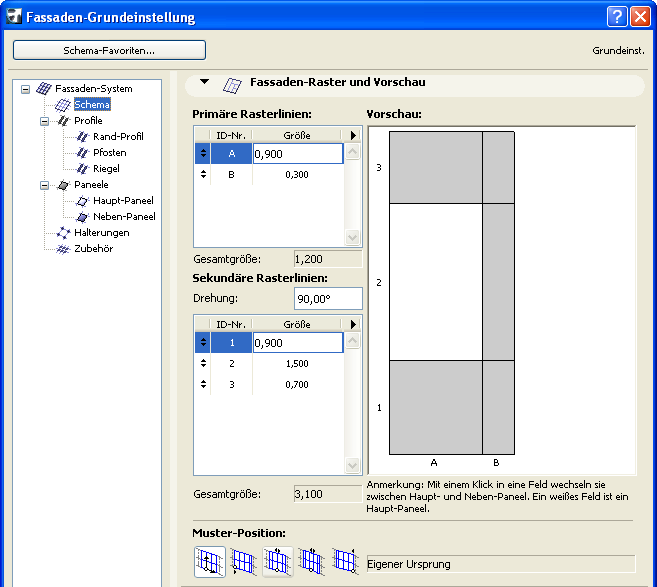Click the reorder handle of row B

click(x=203, y=174)
